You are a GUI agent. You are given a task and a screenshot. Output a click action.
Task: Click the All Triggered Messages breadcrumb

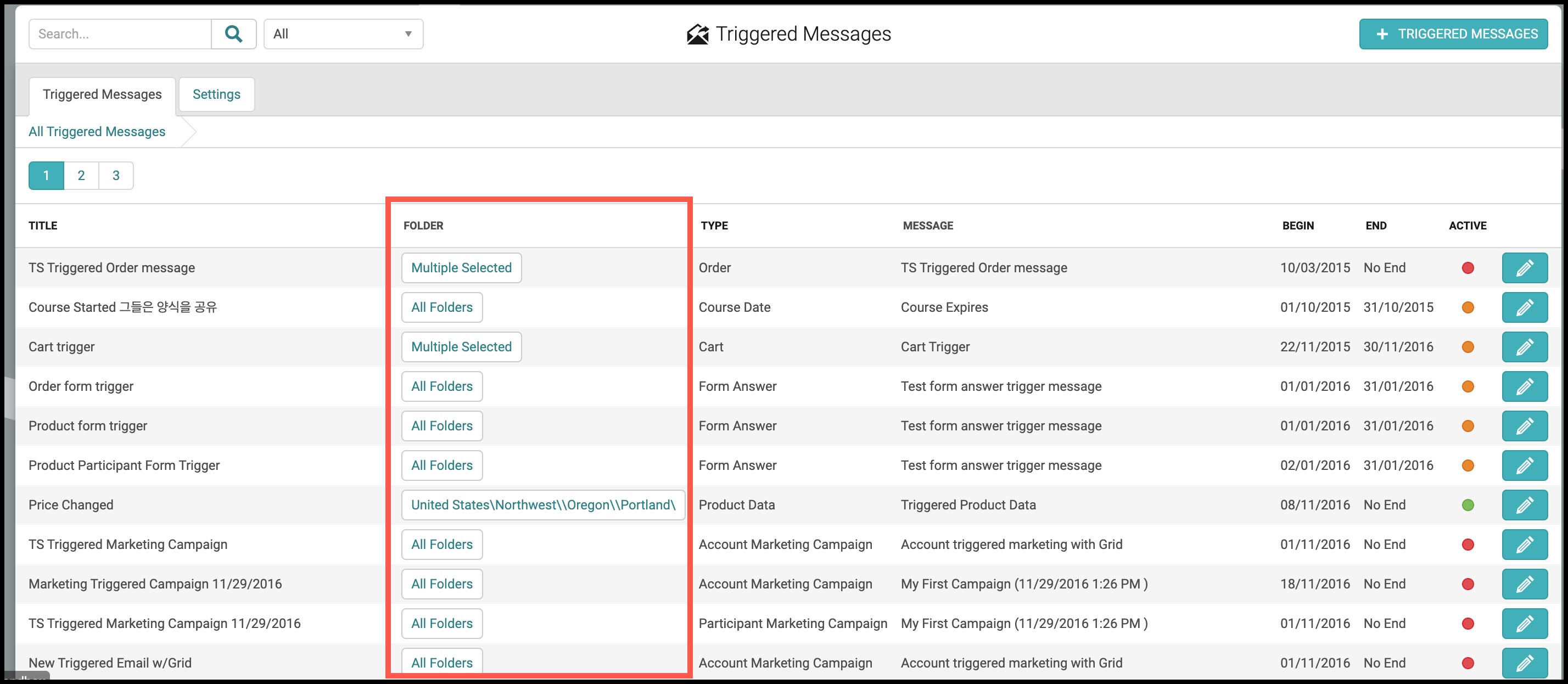pos(97,132)
